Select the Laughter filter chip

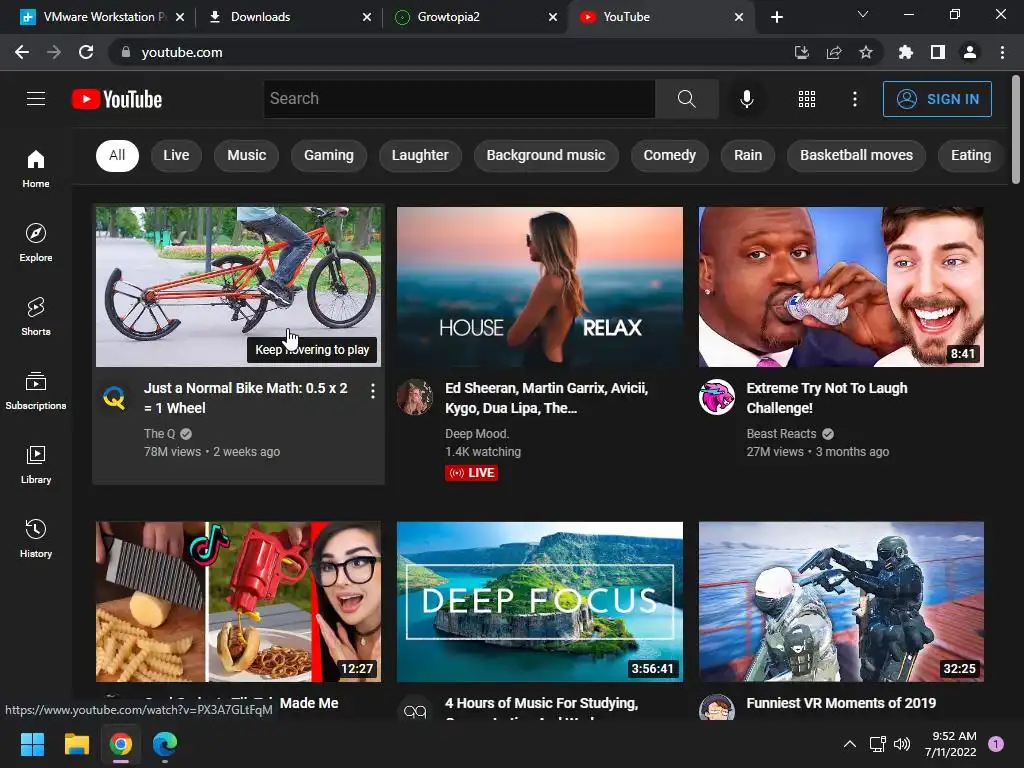[420, 155]
